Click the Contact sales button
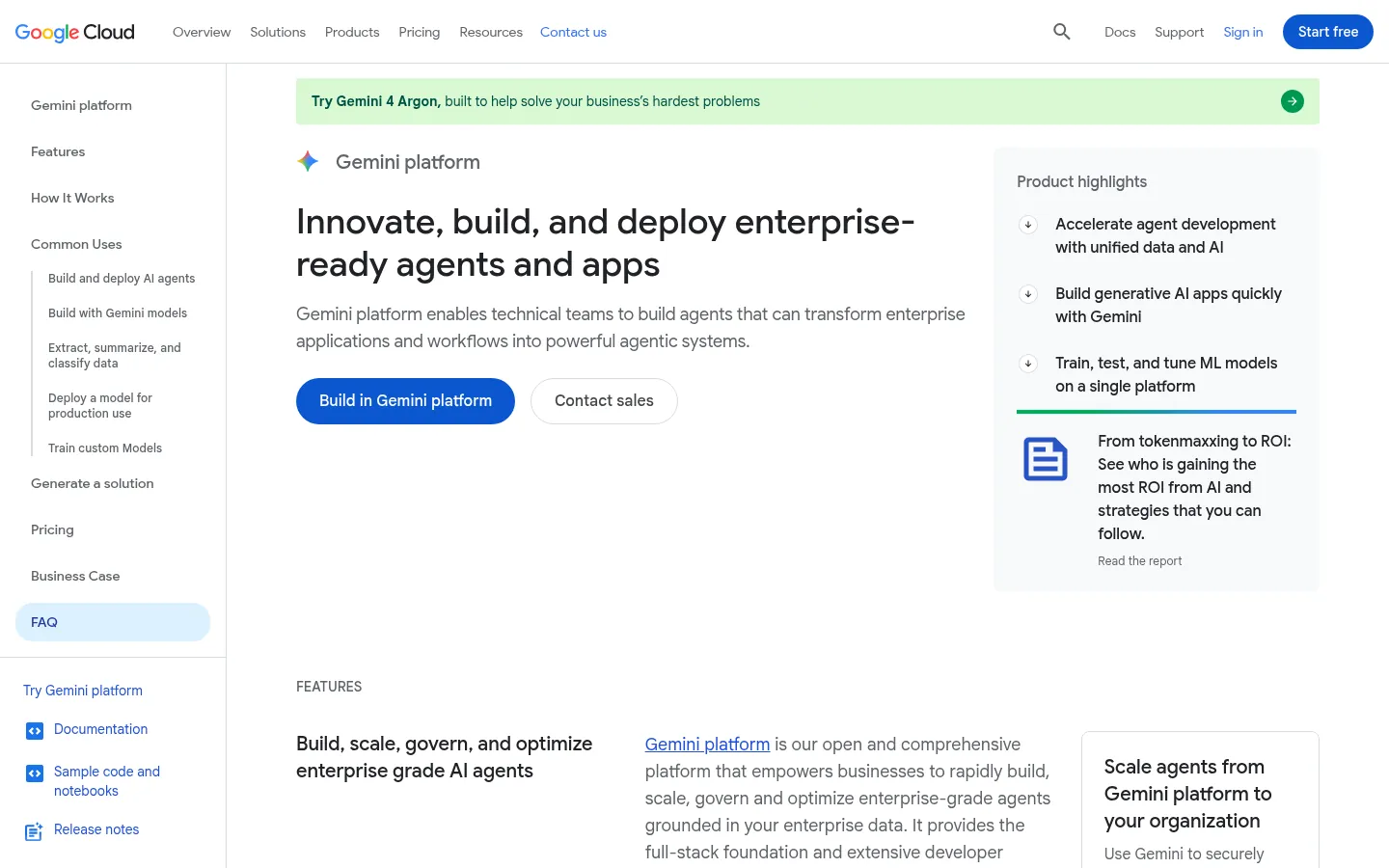The height and width of the screenshot is (868, 1389). [x=604, y=401]
